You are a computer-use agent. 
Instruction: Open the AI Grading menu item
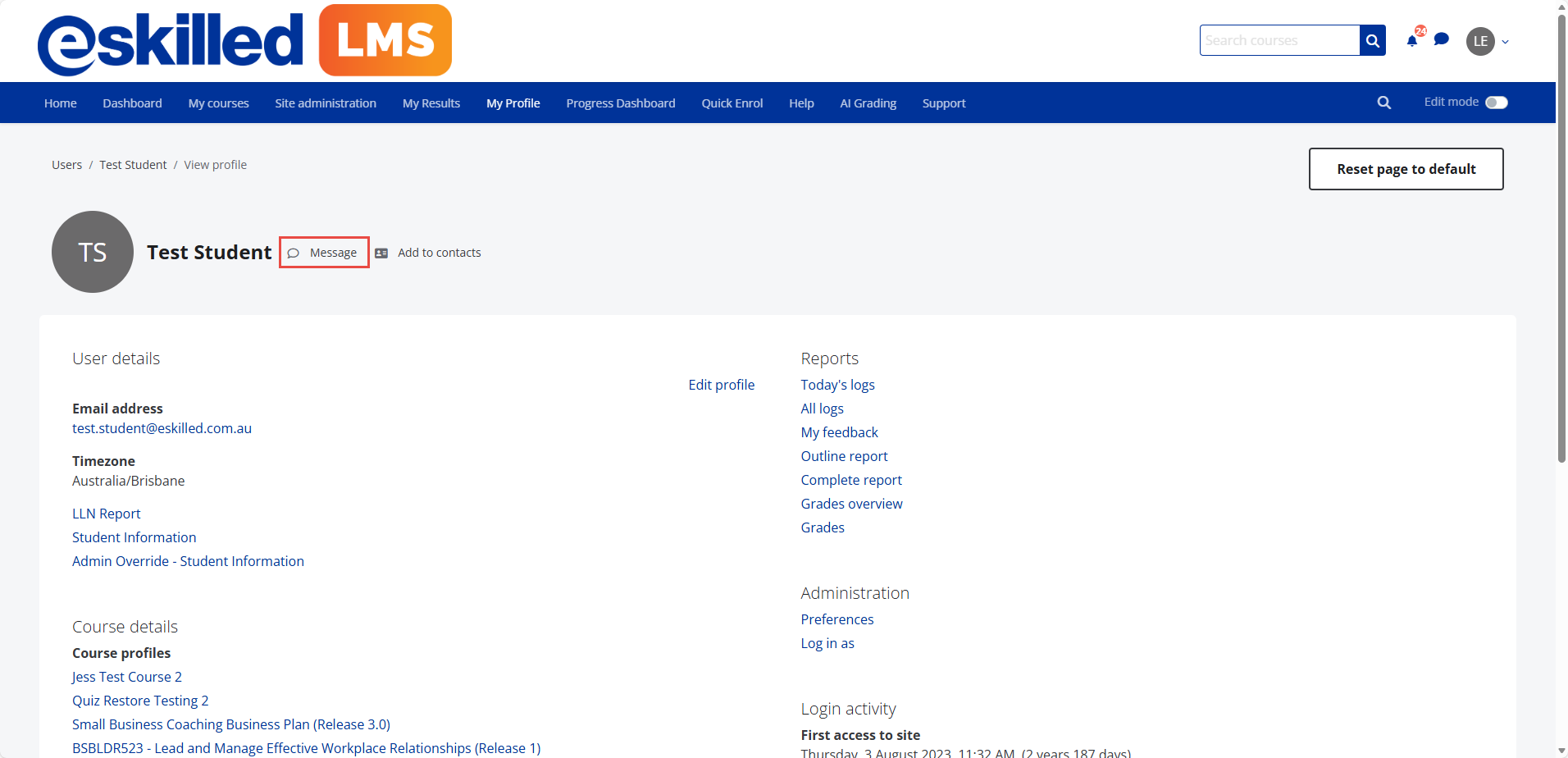click(868, 103)
